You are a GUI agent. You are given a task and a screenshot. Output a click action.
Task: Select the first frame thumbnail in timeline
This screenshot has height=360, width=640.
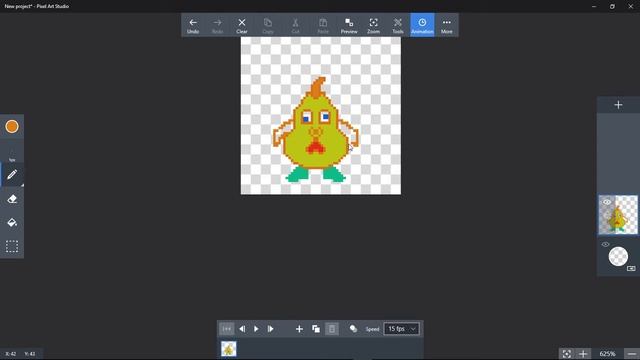point(229,349)
